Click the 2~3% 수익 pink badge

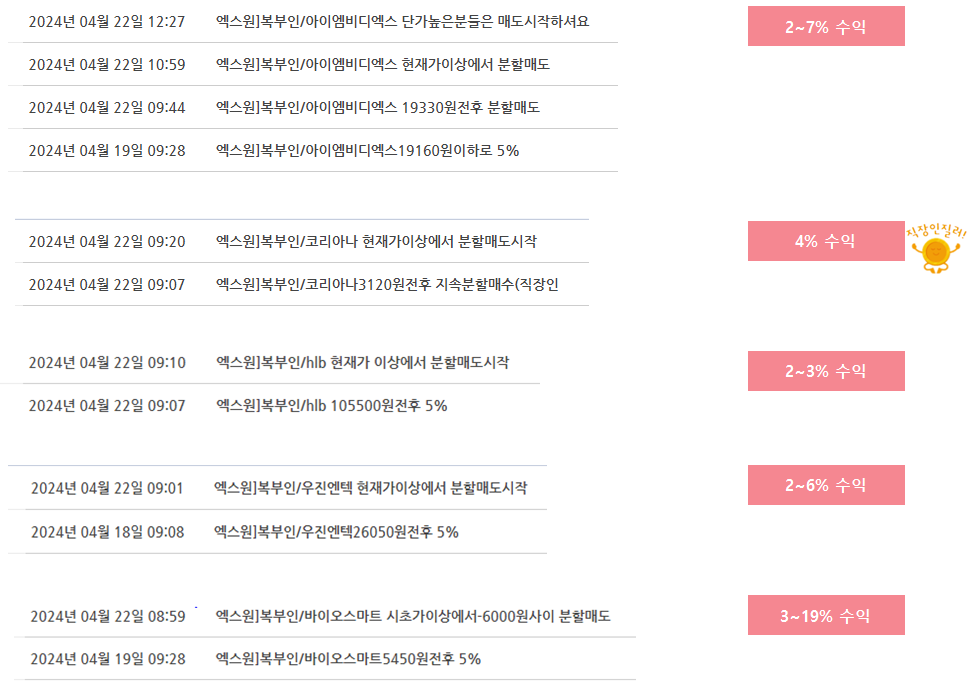(x=826, y=371)
